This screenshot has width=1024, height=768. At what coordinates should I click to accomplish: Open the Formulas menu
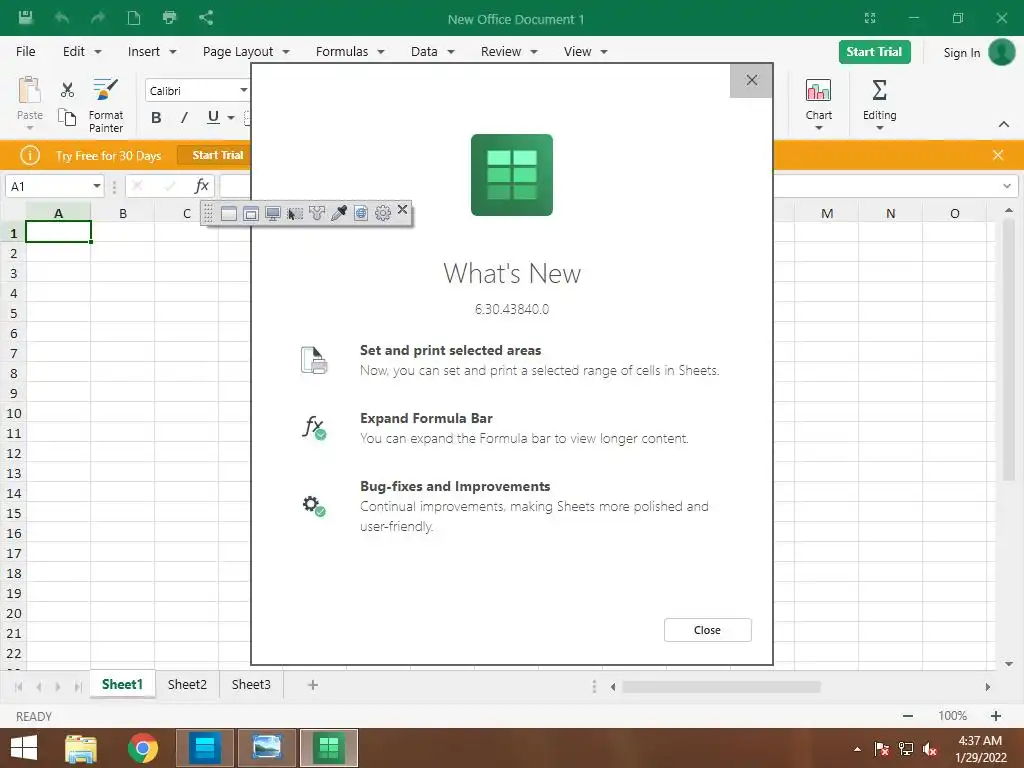[350, 52]
